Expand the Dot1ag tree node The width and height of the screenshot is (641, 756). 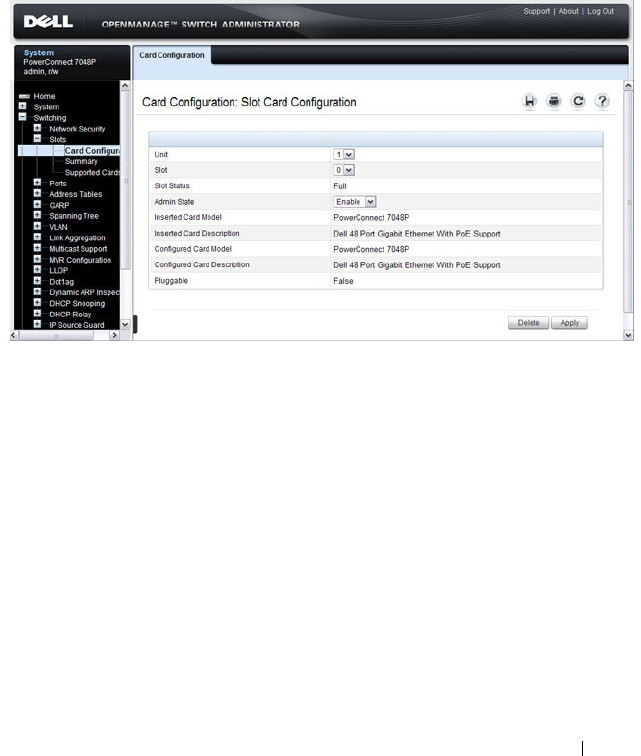pyautogui.click(x=37, y=281)
